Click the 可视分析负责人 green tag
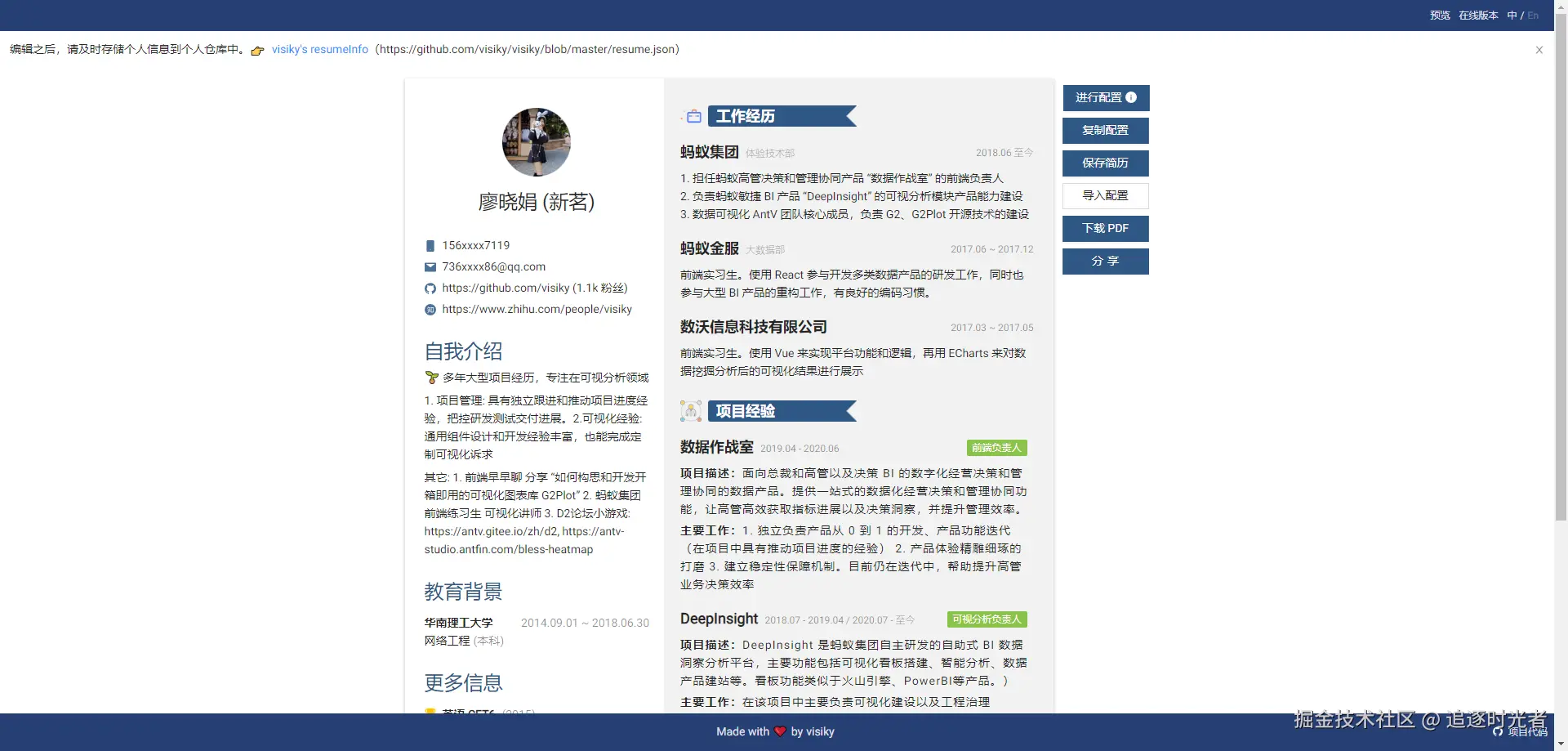This screenshot has height=751, width=1568. pyautogui.click(x=987, y=619)
